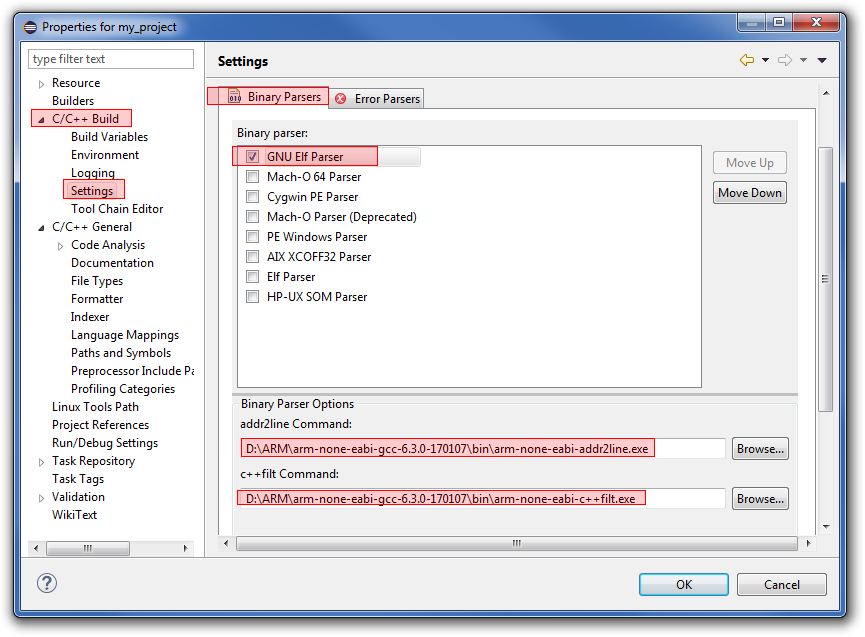Image resolution: width=865 pixels, height=637 pixels.
Task: Click Browse for the addr2line command
Action: [x=760, y=449]
